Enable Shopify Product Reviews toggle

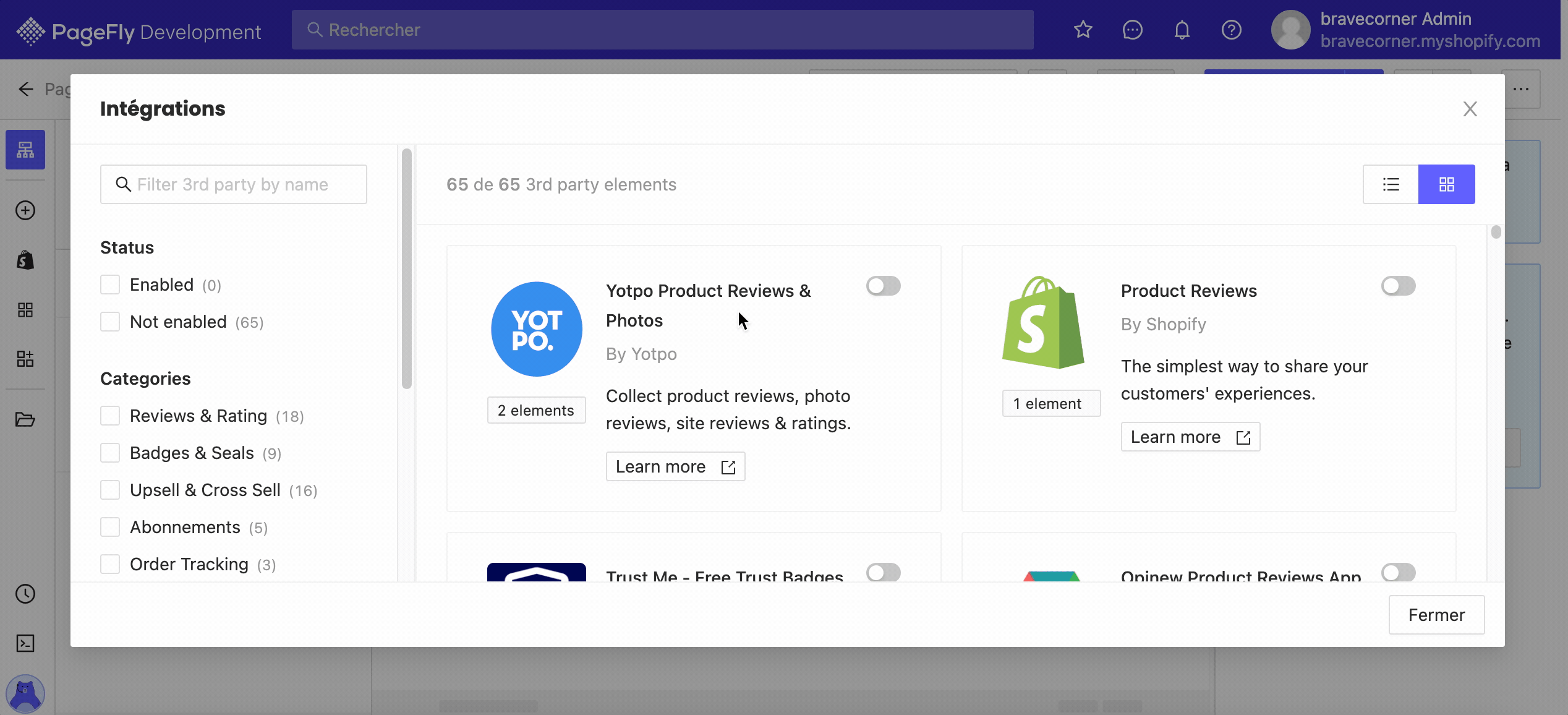coord(1398,286)
